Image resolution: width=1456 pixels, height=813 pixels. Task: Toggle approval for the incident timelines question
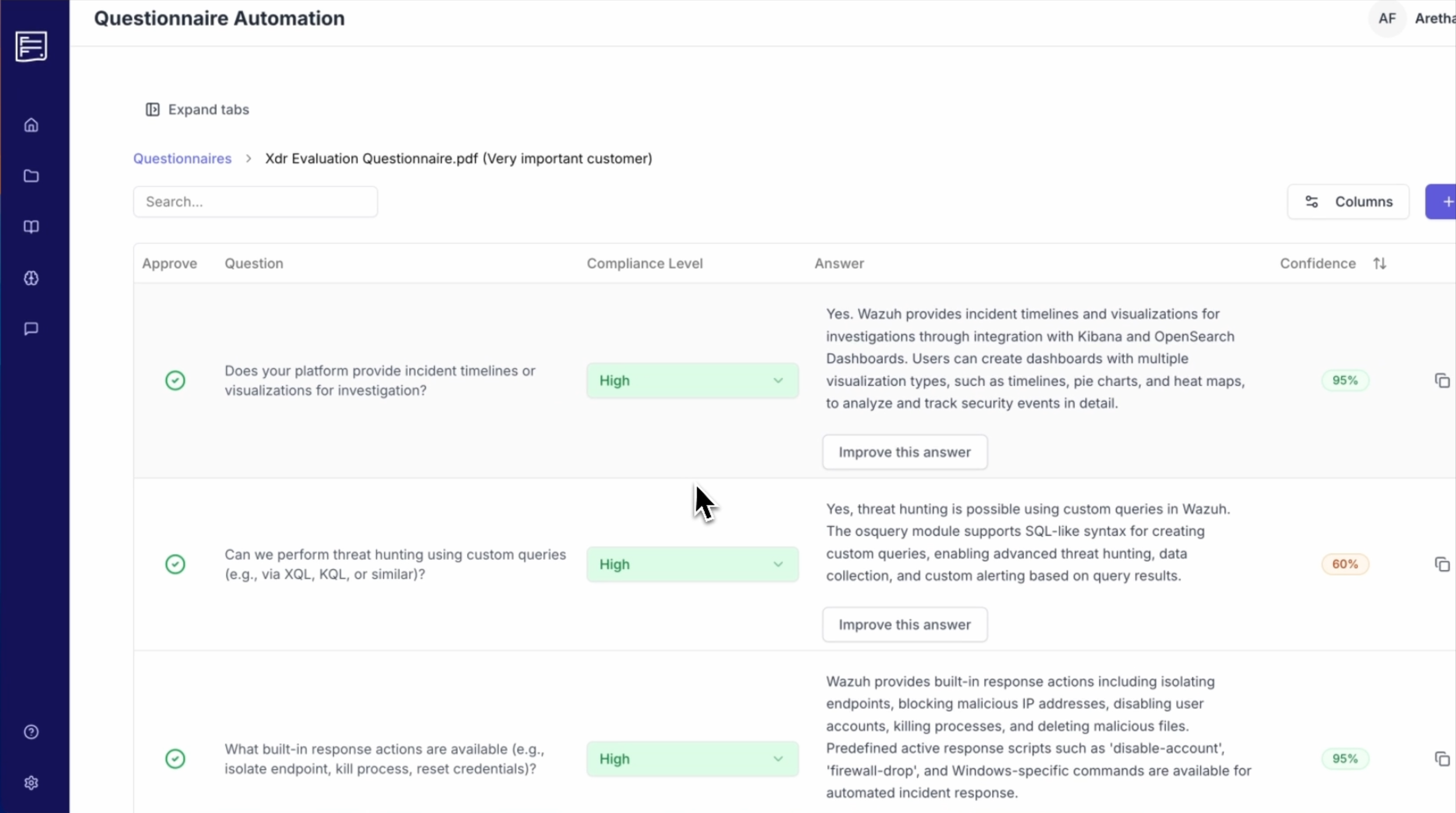175,380
